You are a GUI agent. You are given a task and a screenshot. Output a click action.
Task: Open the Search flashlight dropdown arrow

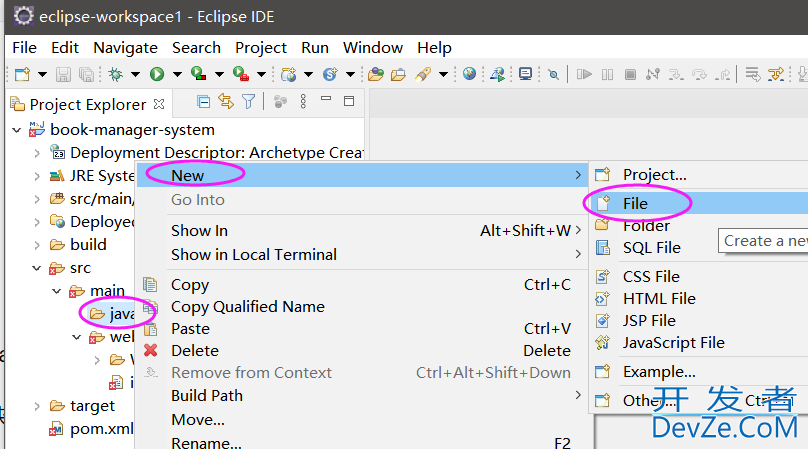coord(443,75)
